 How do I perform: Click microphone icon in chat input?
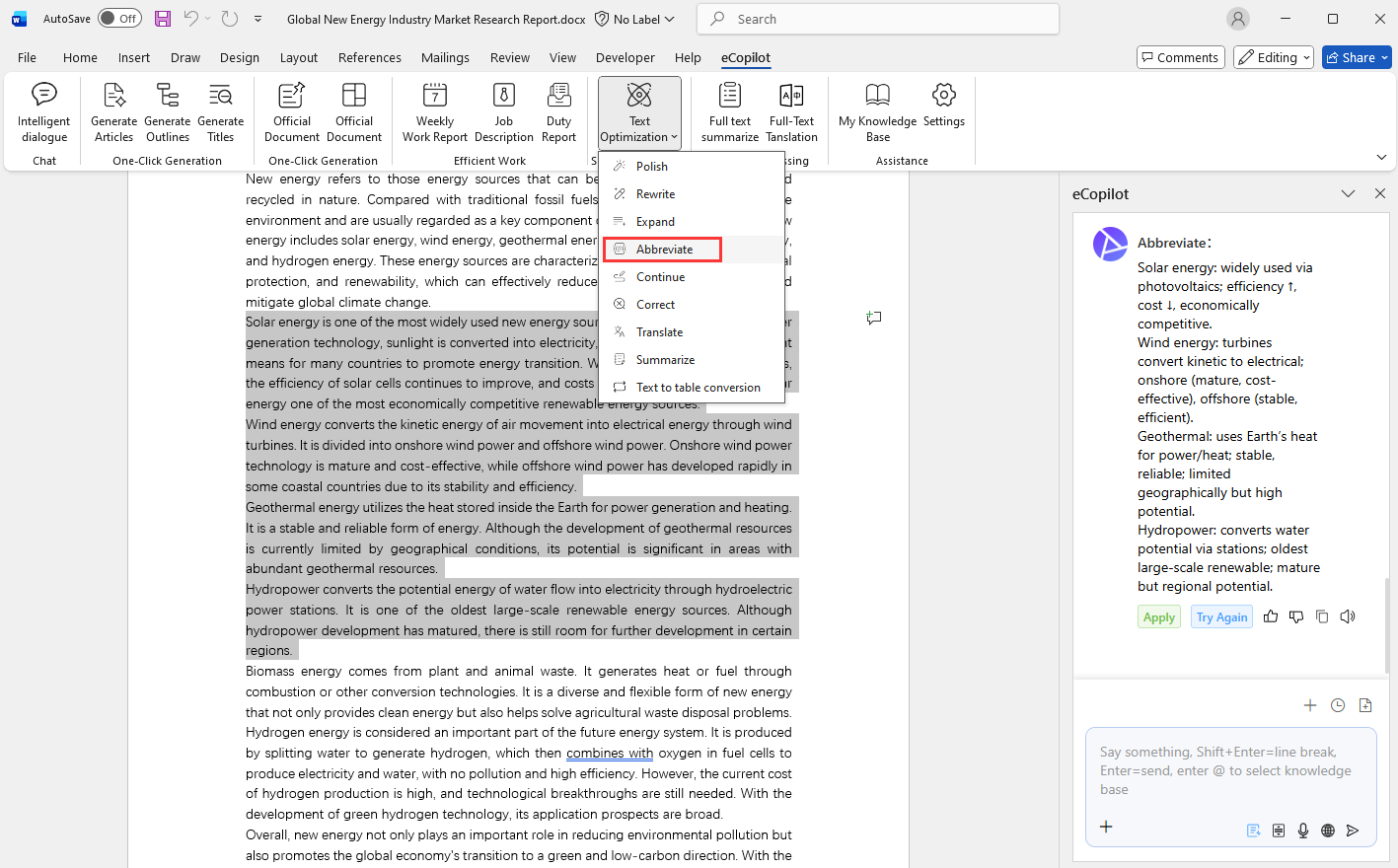click(x=1303, y=831)
